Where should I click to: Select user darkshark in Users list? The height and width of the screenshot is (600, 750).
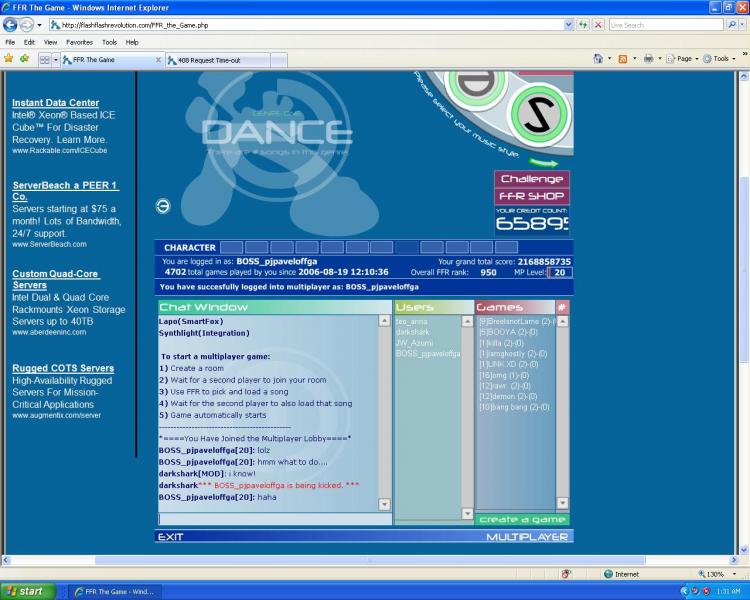[x=412, y=332]
